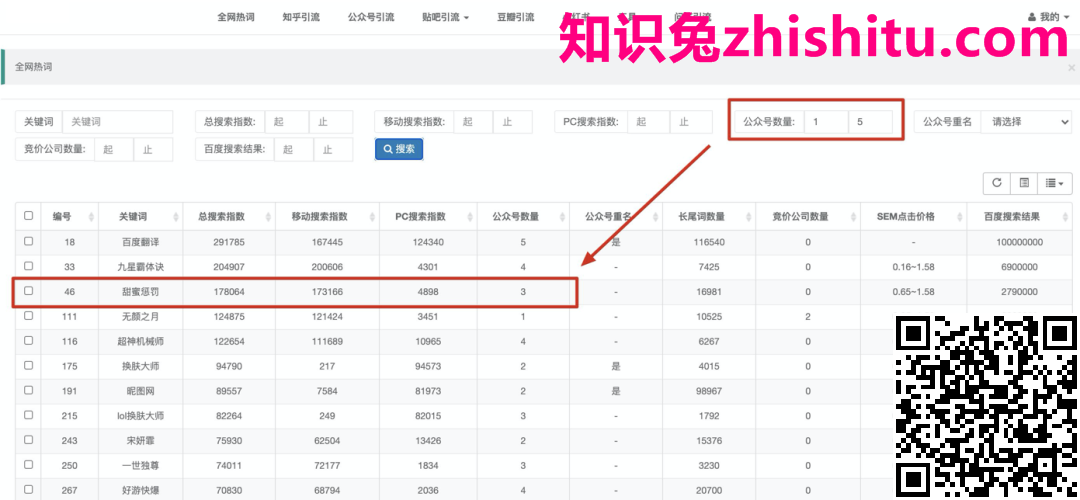
Task: Click the 长尾词数量 value 116540
Action: pyautogui.click(x=709, y=242)
